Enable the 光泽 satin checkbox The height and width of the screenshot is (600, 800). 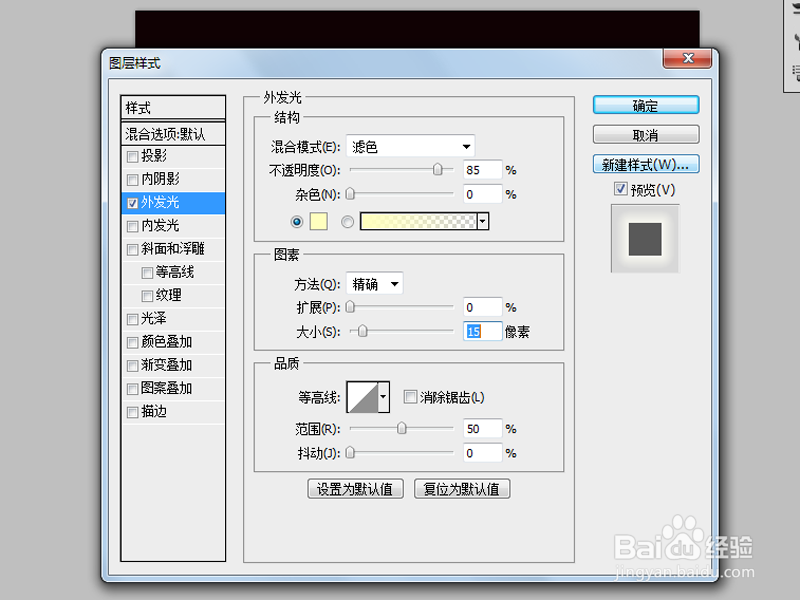133,319
